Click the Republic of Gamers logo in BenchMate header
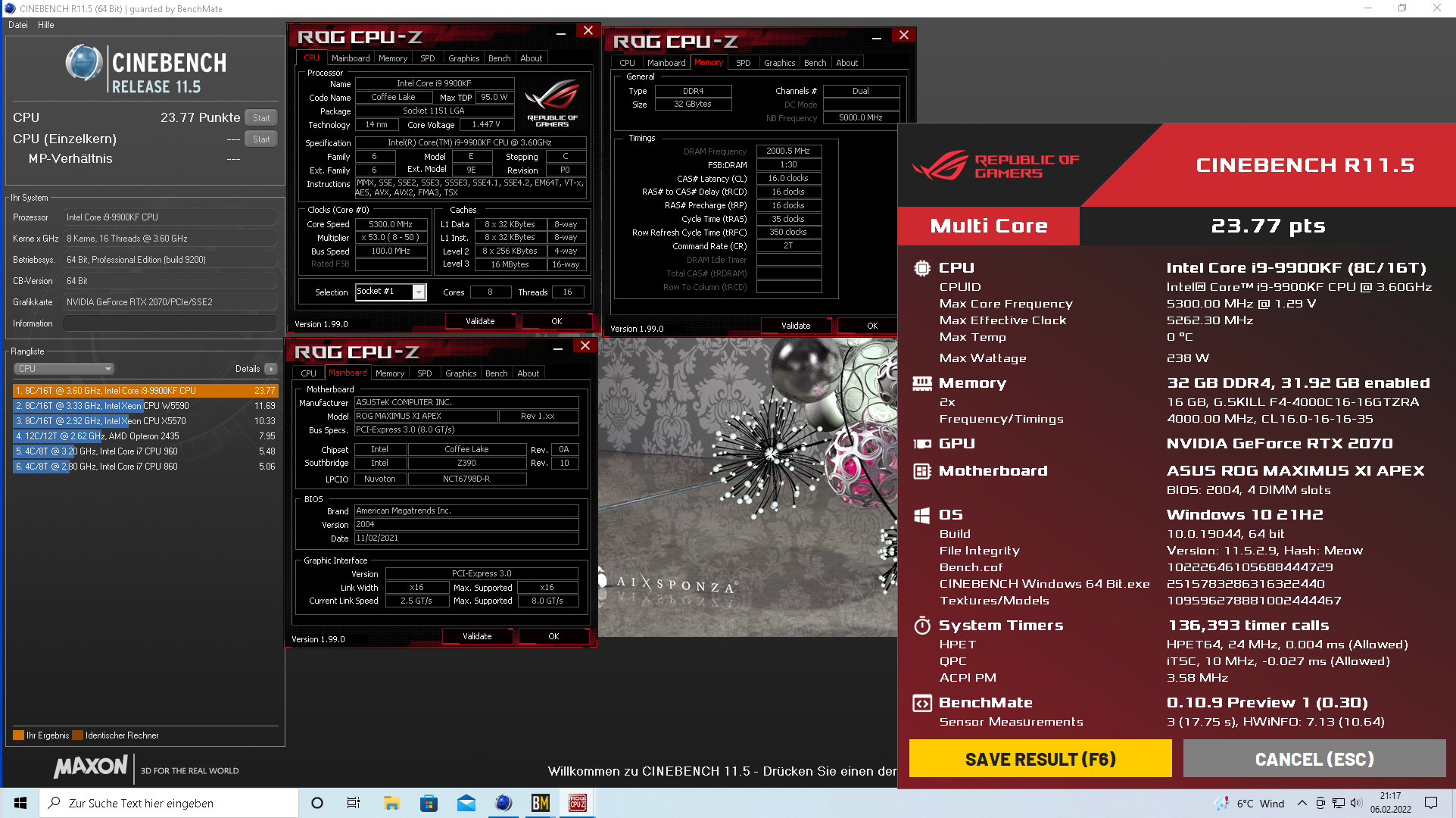The height and width of the screenshot is (818, 1456). tap(996, 165)
